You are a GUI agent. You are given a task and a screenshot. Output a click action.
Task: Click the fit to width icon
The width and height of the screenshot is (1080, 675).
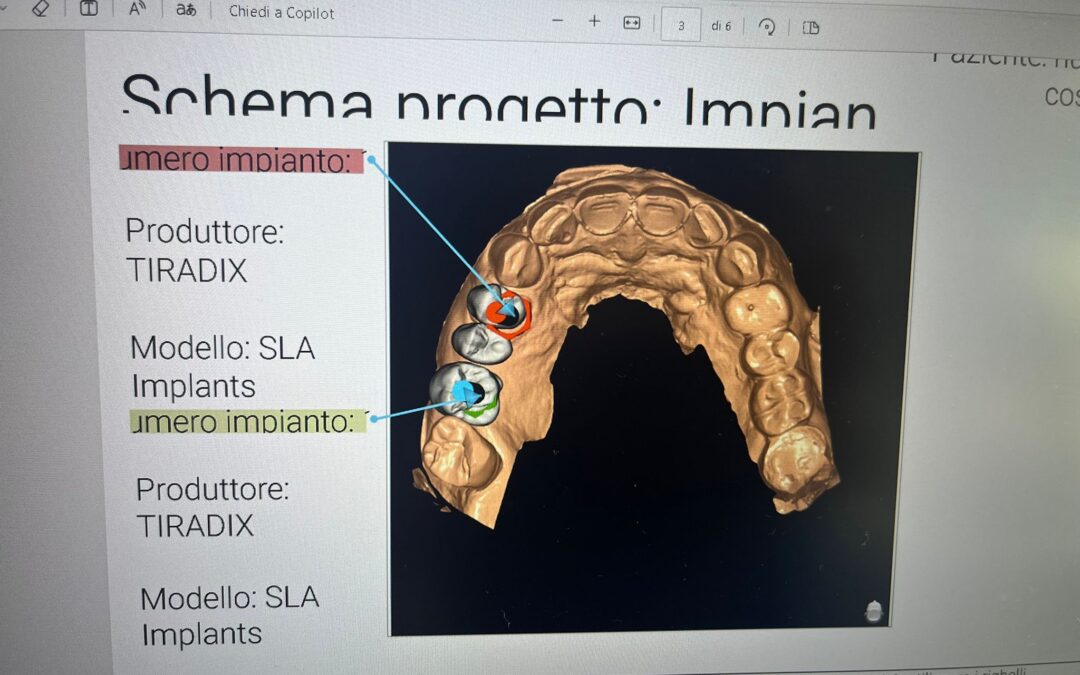coord(631,23)
